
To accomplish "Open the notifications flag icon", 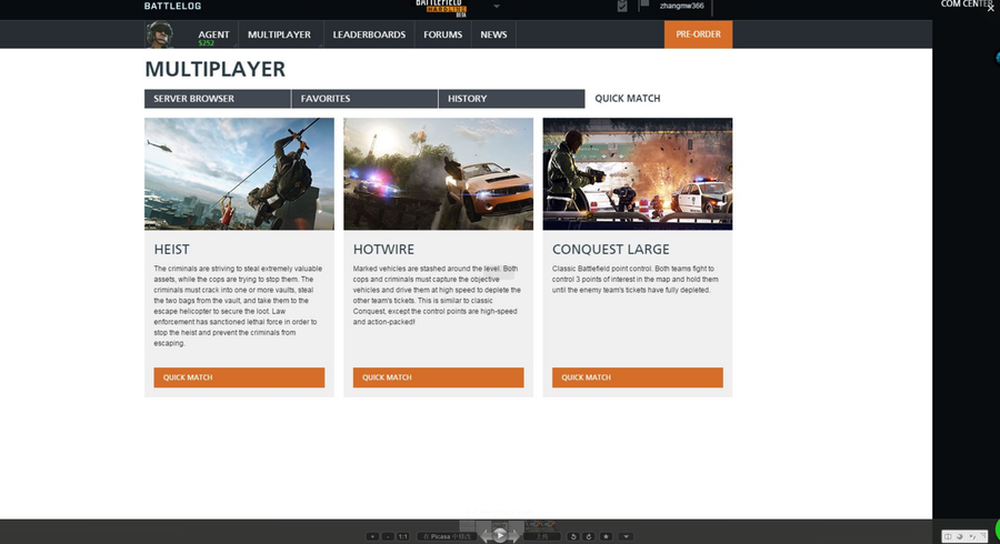I will tap(644, 5).
